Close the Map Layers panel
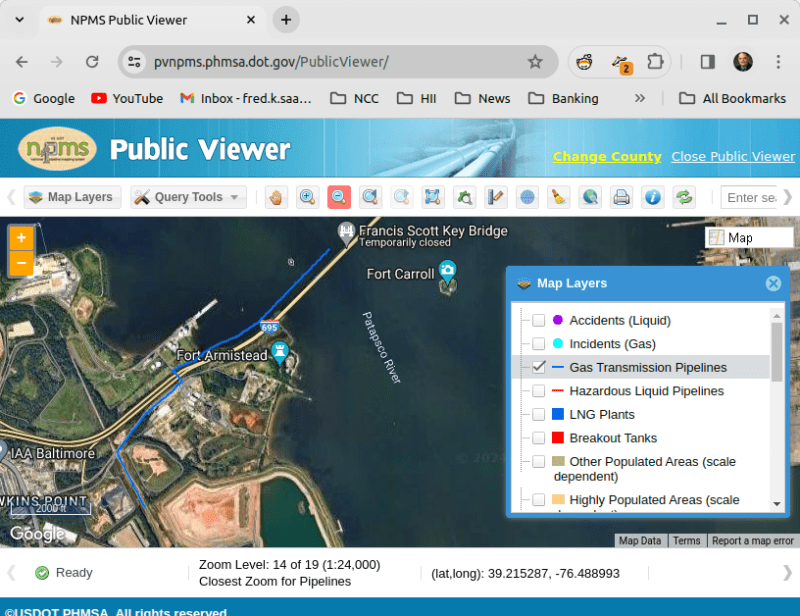The height and width of the screenshot is (616, 800). coord(773,283)
